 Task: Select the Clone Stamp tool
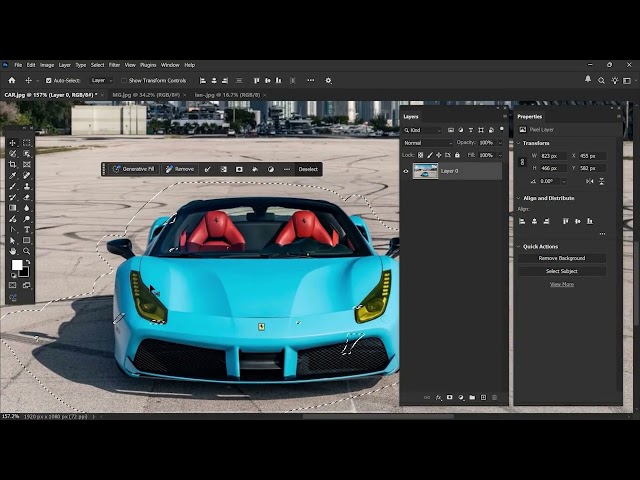click(27, 186)
